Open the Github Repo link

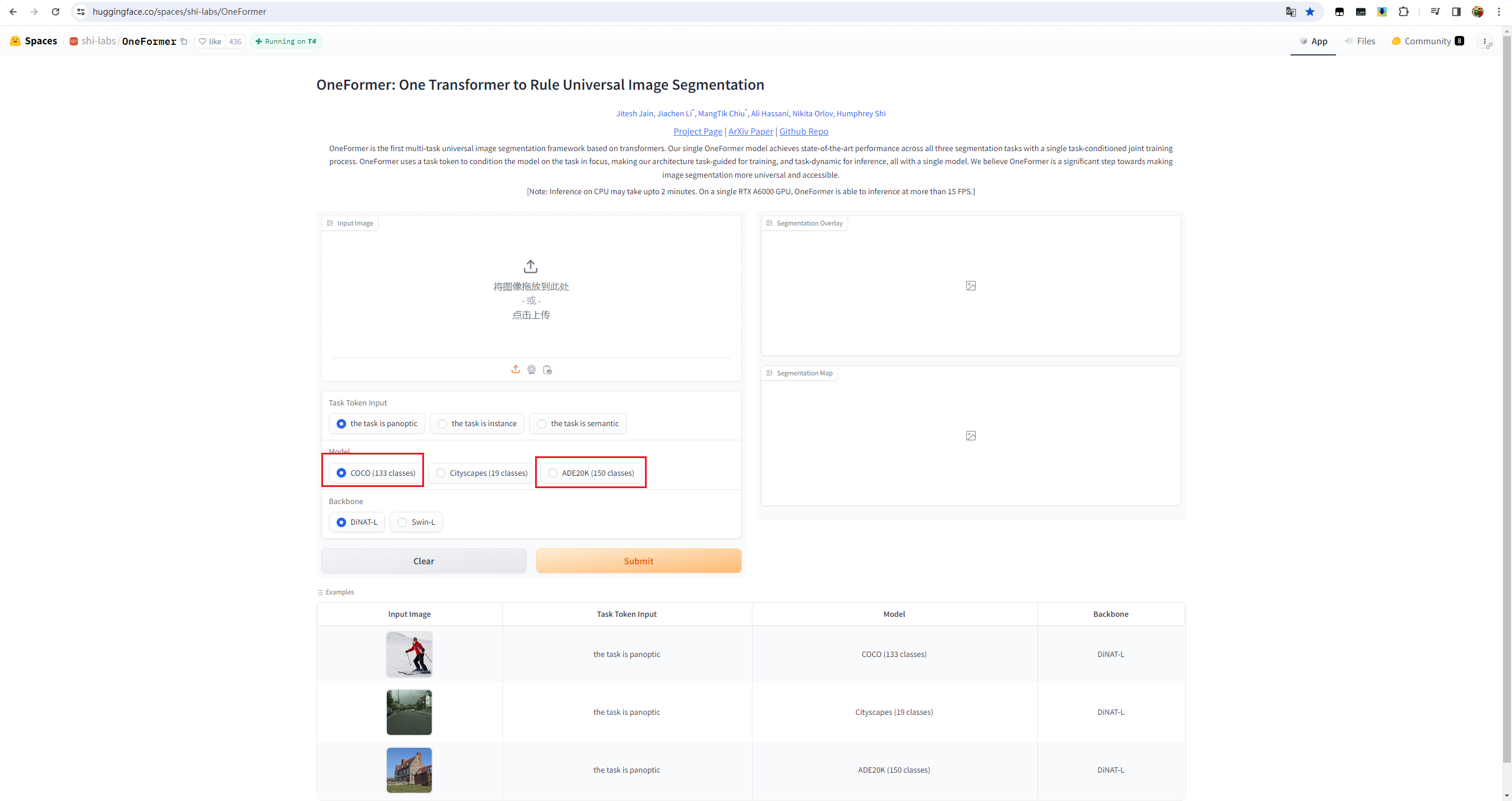point(804,132)
